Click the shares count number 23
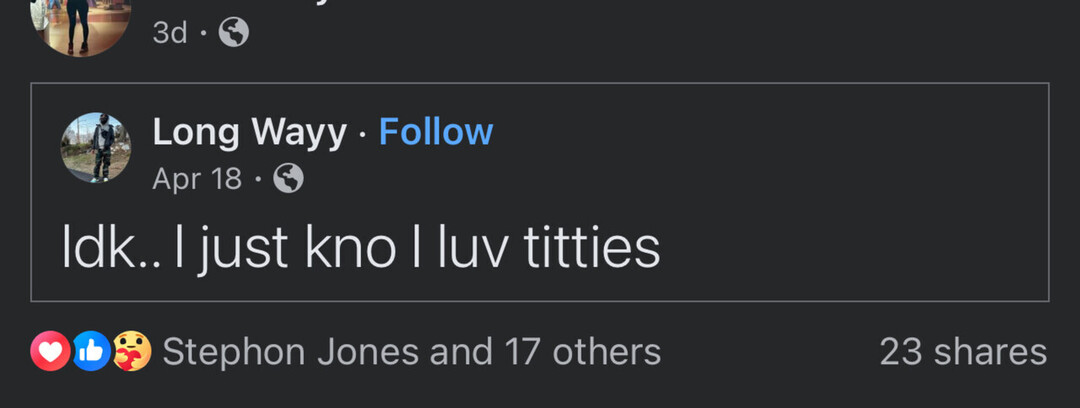1080x408 pixels. [900, 352]
